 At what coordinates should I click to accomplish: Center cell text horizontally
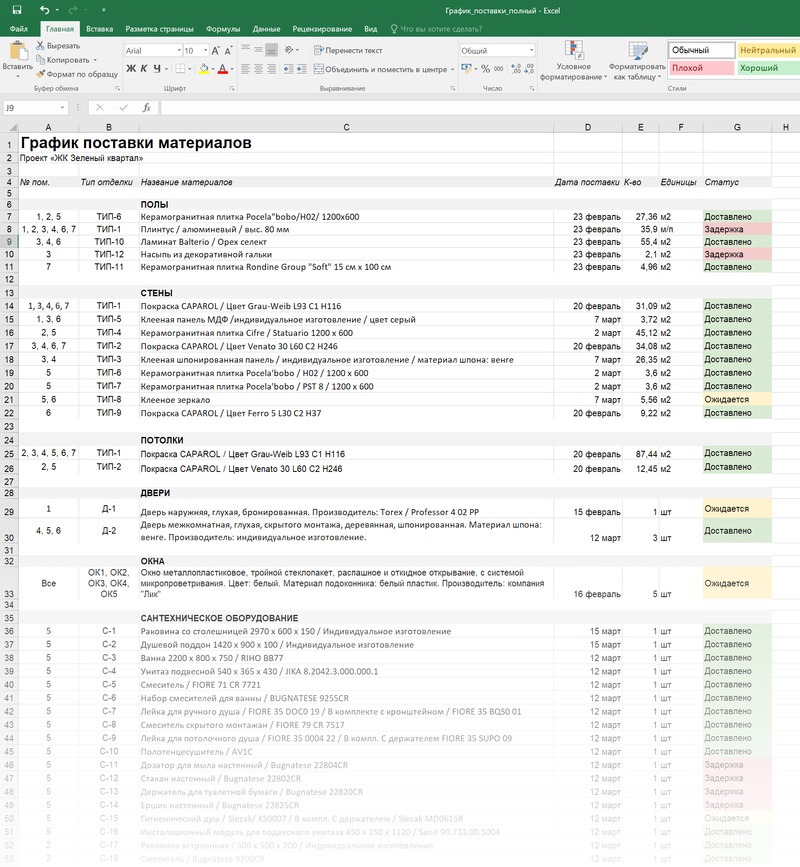click(259, 69)
